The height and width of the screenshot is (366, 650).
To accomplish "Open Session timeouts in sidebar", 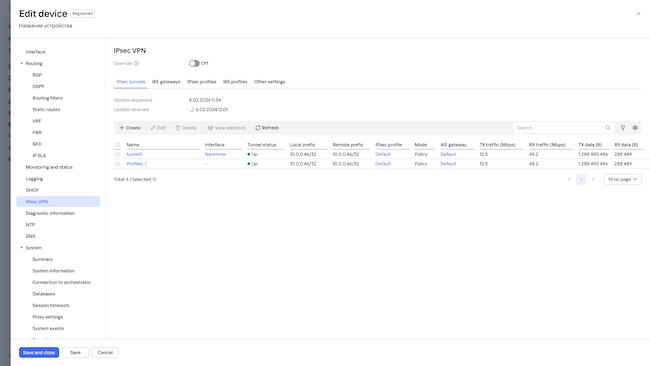I will [x=51, y=305].
